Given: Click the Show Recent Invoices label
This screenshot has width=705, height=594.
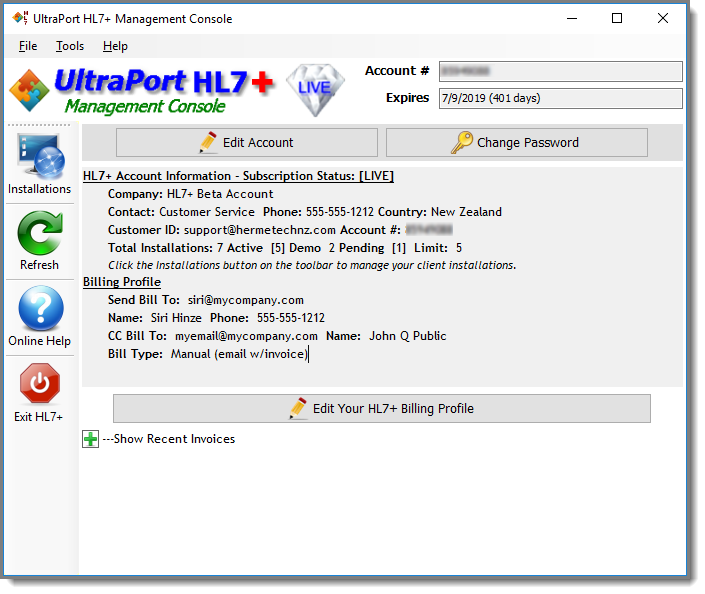Looking at the screenshot, I should [169, 439].
